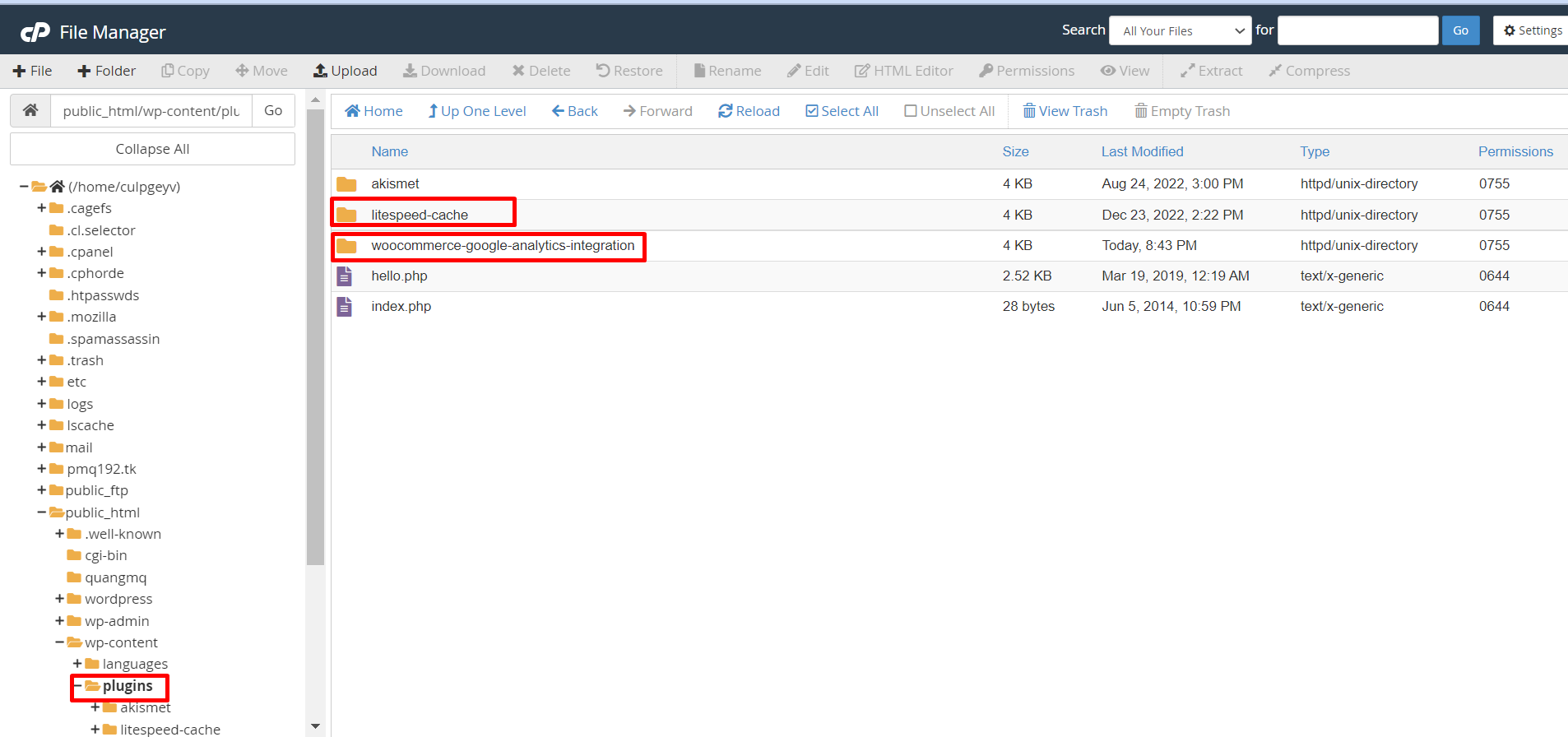Click Reload to refresh file list

[x=749, y=111]
